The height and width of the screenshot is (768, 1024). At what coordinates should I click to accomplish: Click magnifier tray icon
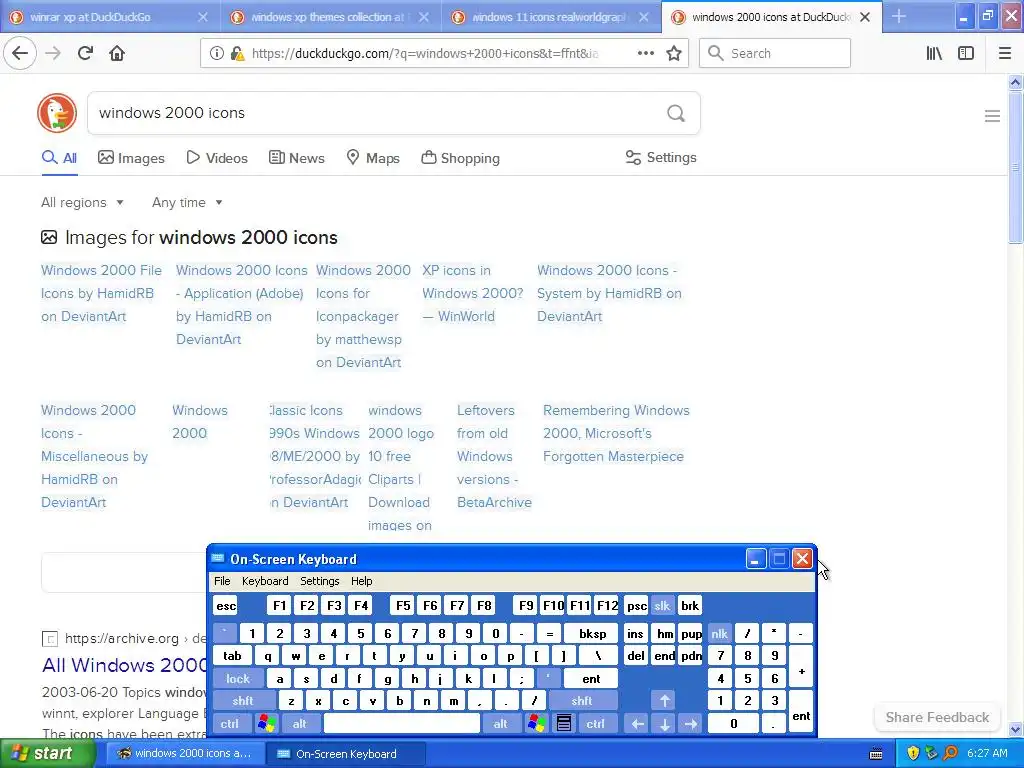950,754
